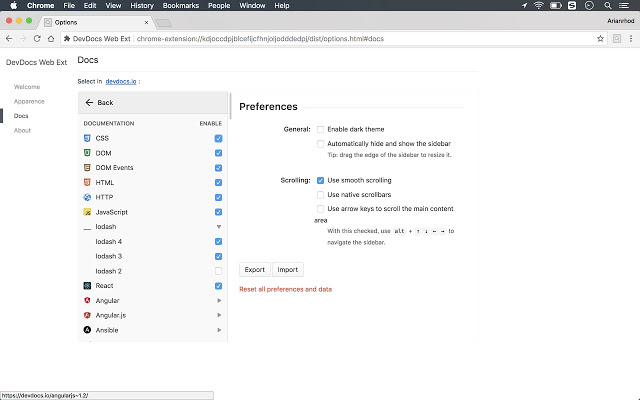640x400 pixels.
Task: Expand the Ansible versions arrow
Action: [x=219, y=330]
